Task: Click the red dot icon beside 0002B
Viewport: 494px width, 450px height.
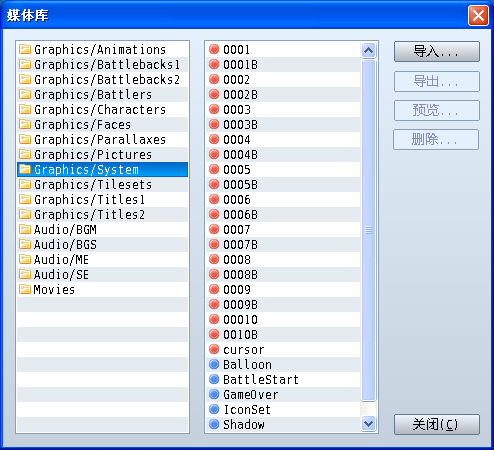Action: pos(214,94)
